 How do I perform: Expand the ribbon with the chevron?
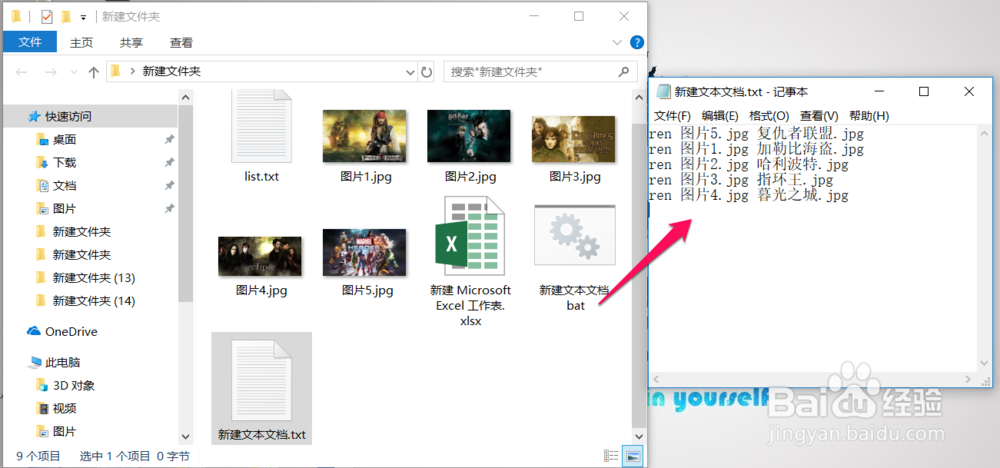click(x=617, y=43)
